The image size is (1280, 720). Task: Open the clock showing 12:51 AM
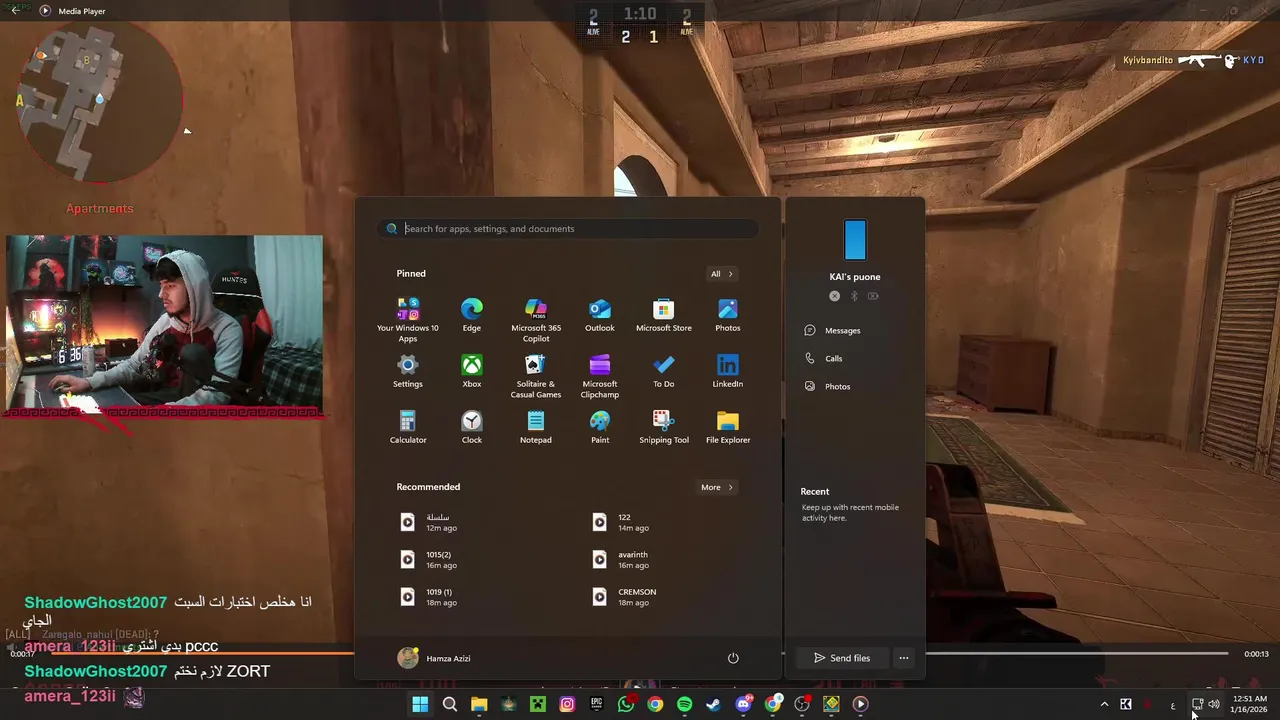click(x=1249, y=704)
